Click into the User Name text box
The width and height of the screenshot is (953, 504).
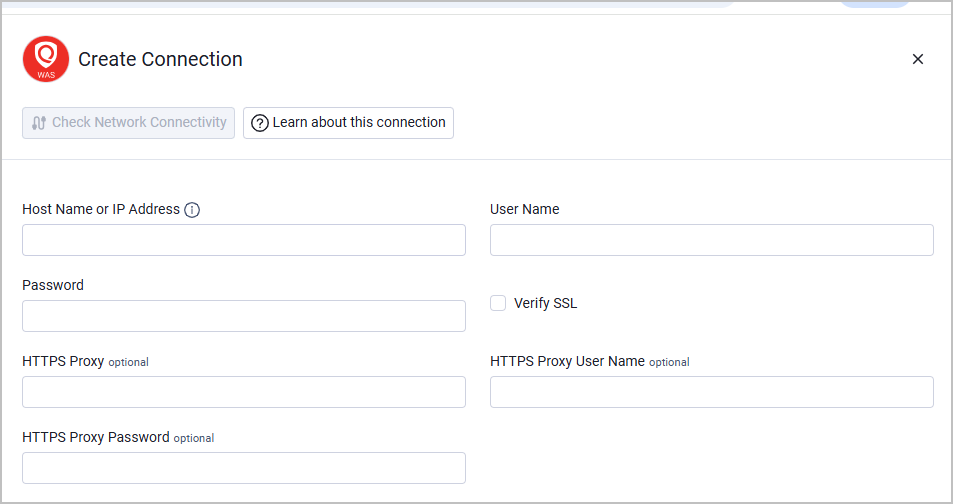tap(712, 240)
